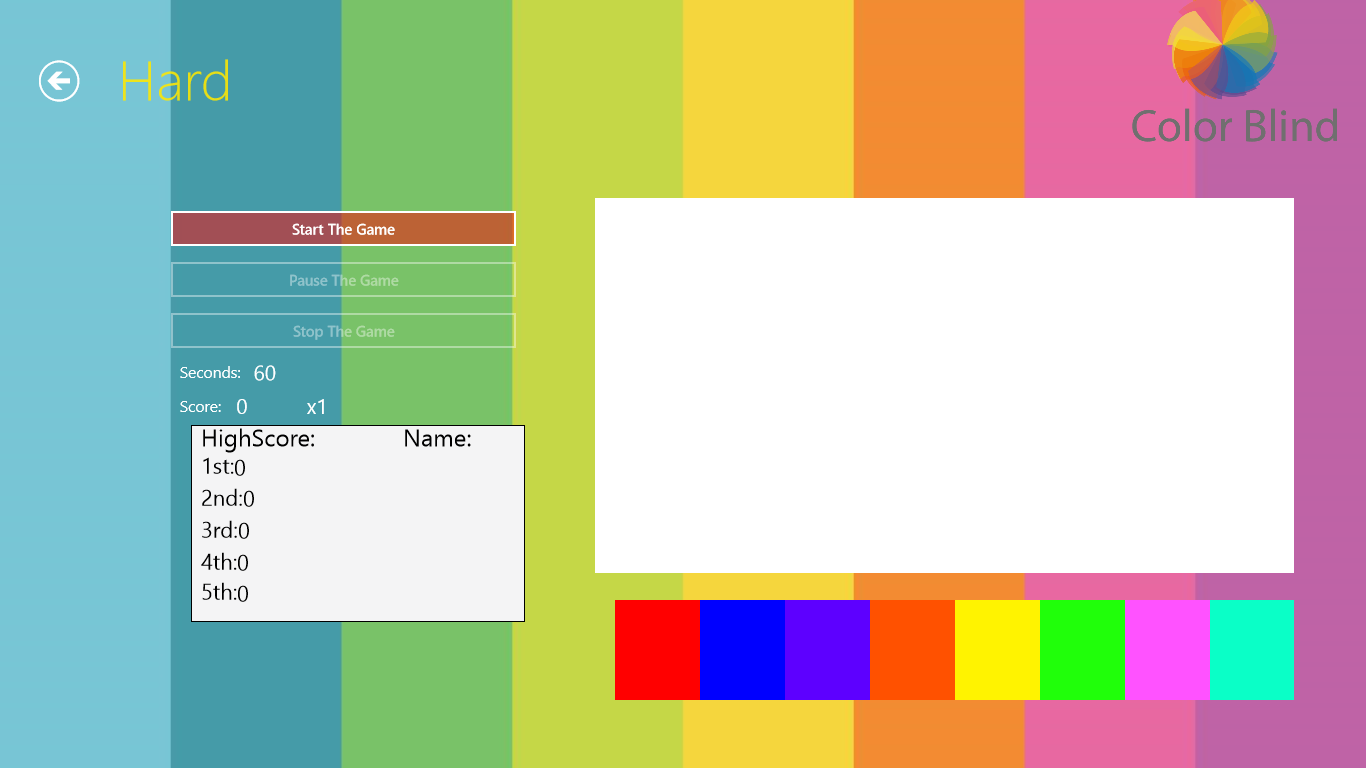Click the Hard difficulty title

coord(175,82)
